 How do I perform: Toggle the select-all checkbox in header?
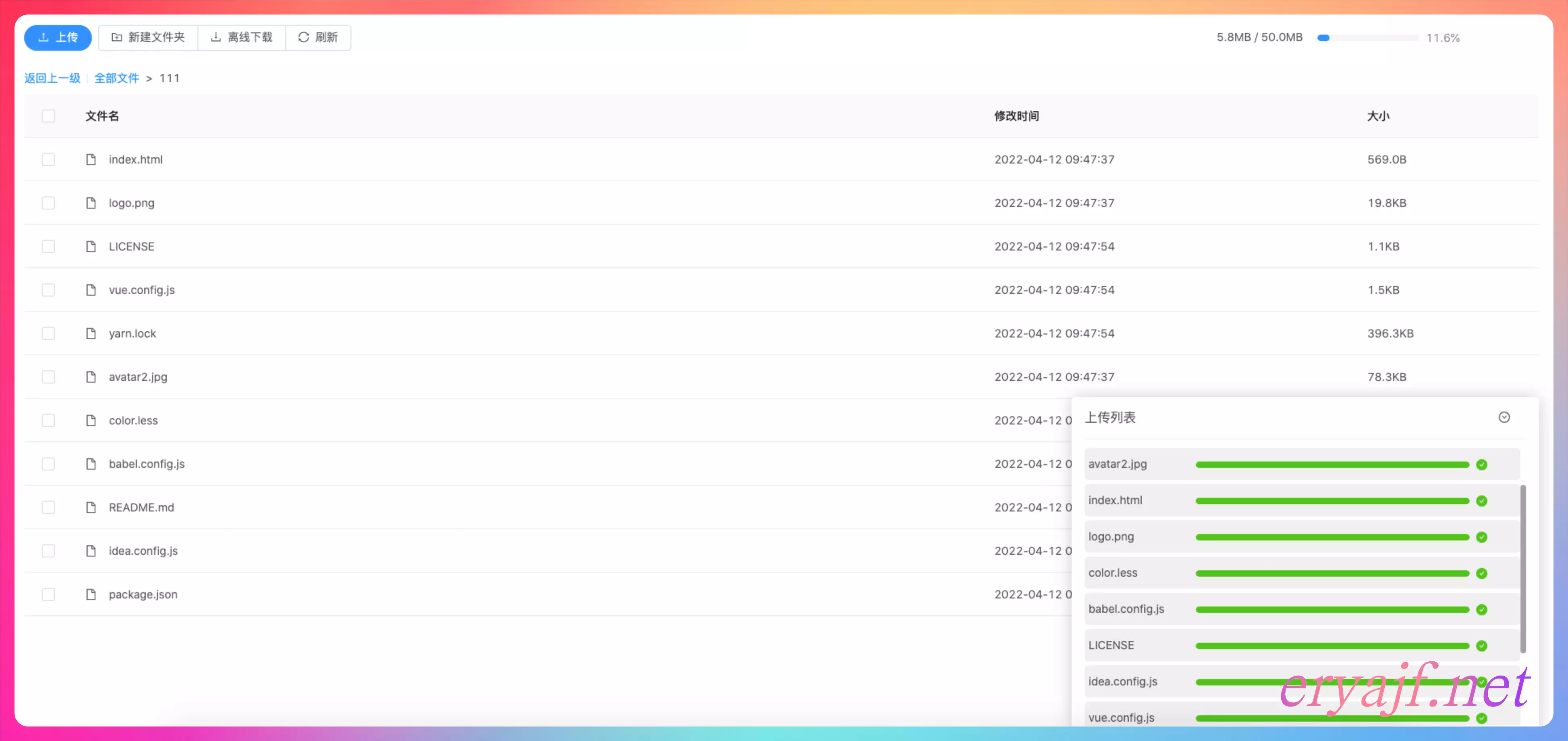pos(48,116)
